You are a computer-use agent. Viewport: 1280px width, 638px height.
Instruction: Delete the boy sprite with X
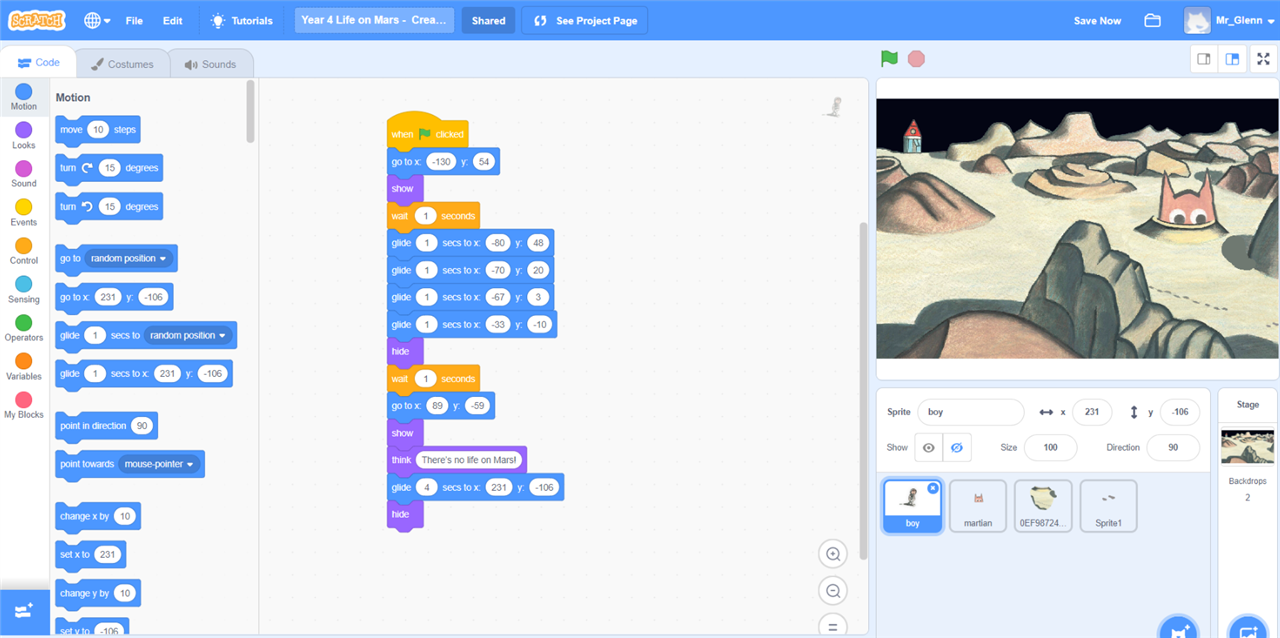[x=932, y=488]
